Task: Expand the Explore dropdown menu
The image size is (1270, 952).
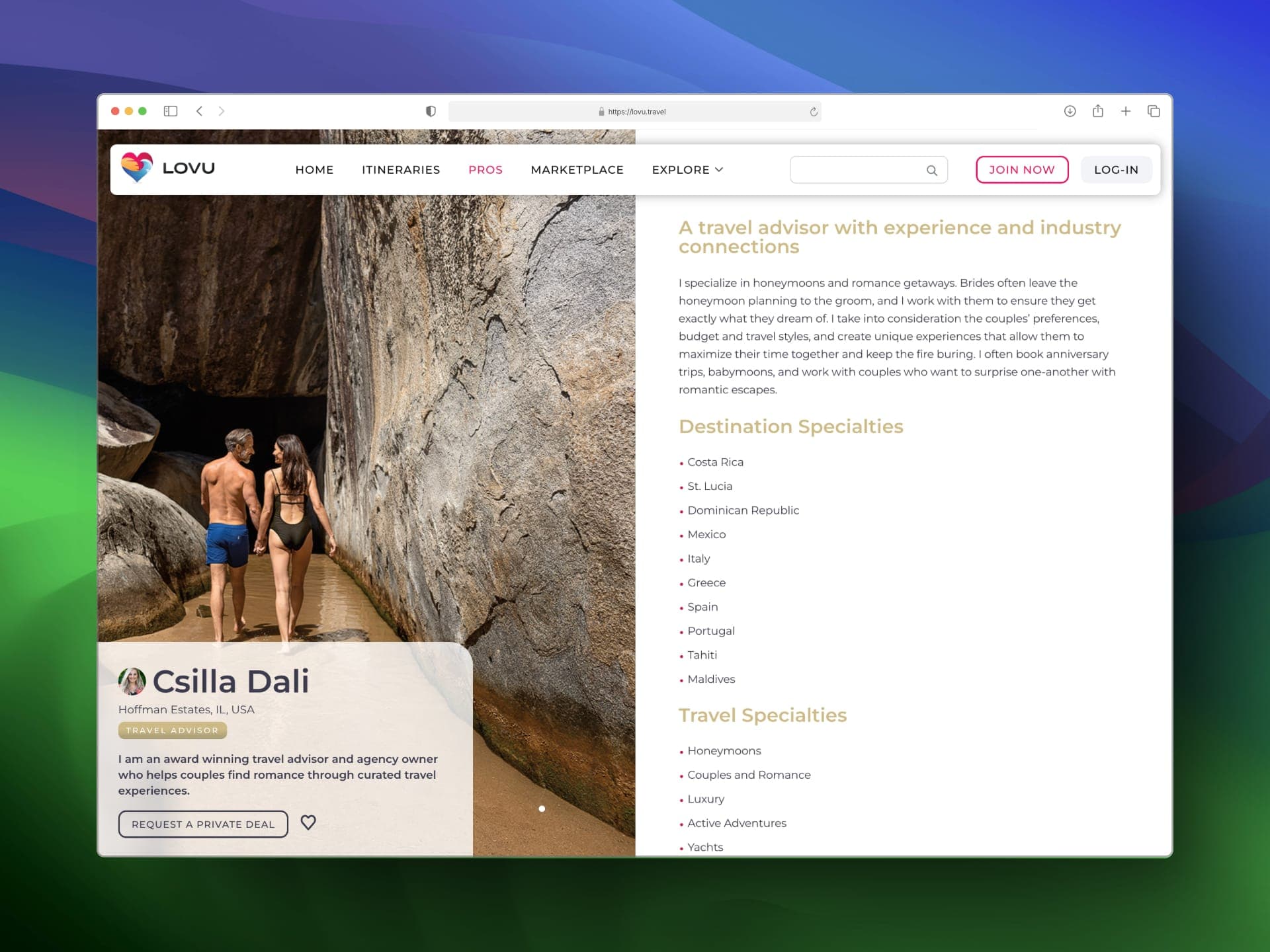Action: pyautogui.click(x=687, y=170)
